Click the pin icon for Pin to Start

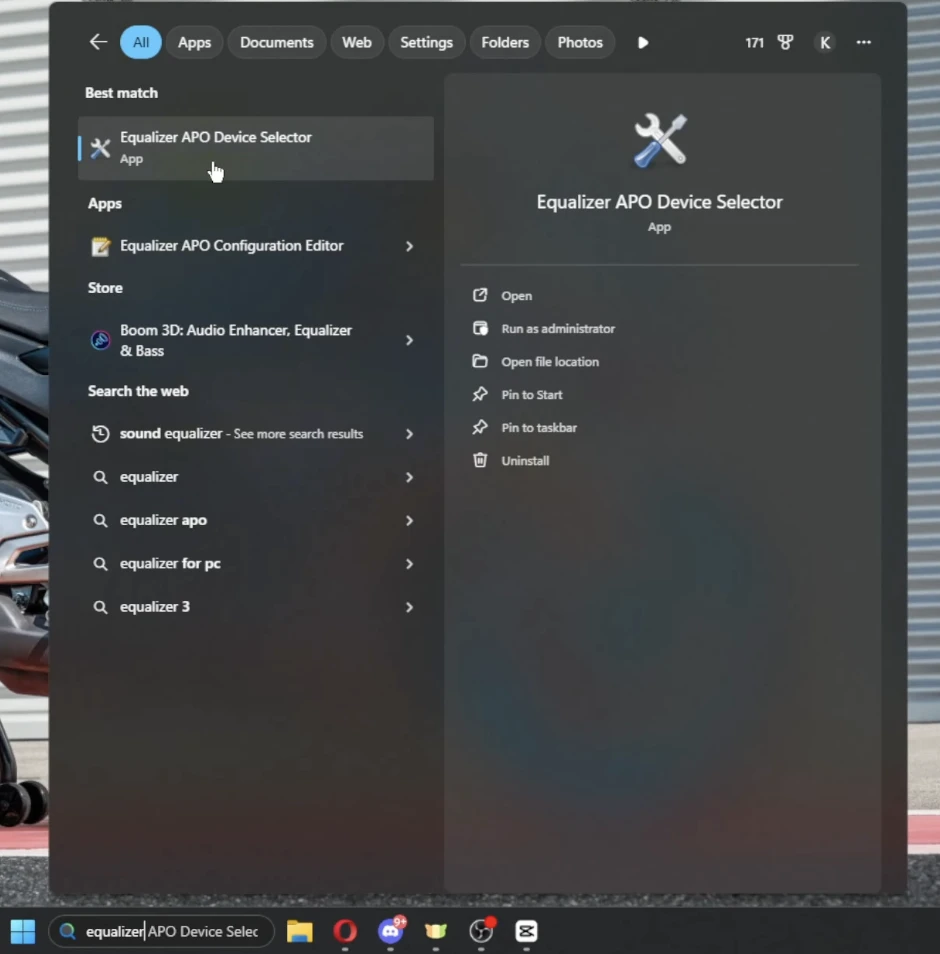[x=480, y=394]
